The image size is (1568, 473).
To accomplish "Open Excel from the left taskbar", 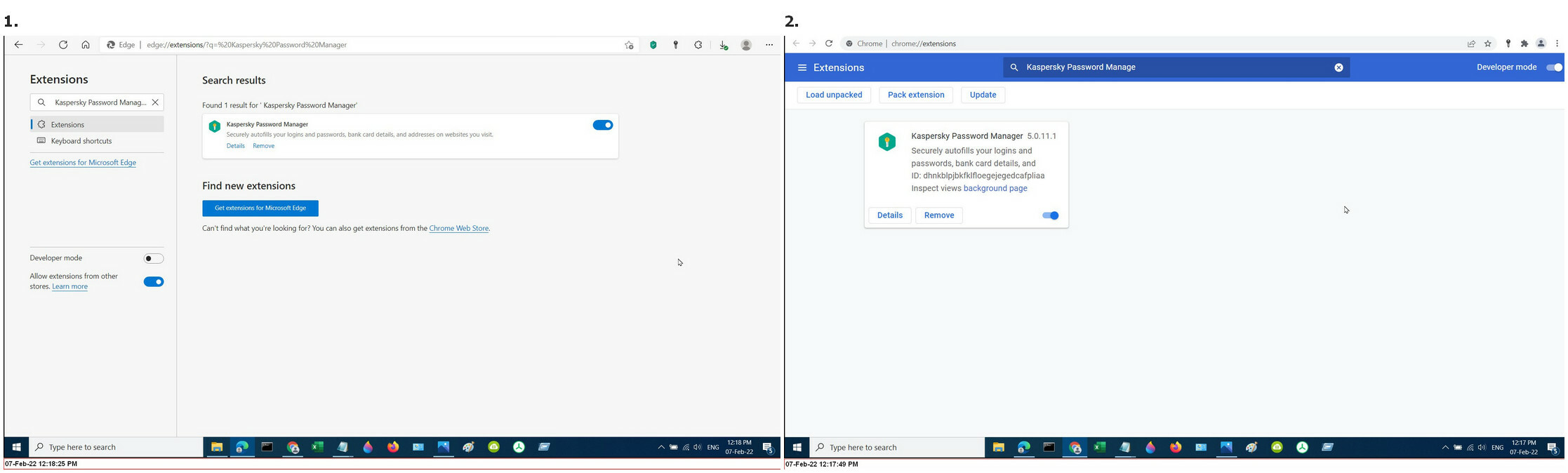I will (317, 447).
